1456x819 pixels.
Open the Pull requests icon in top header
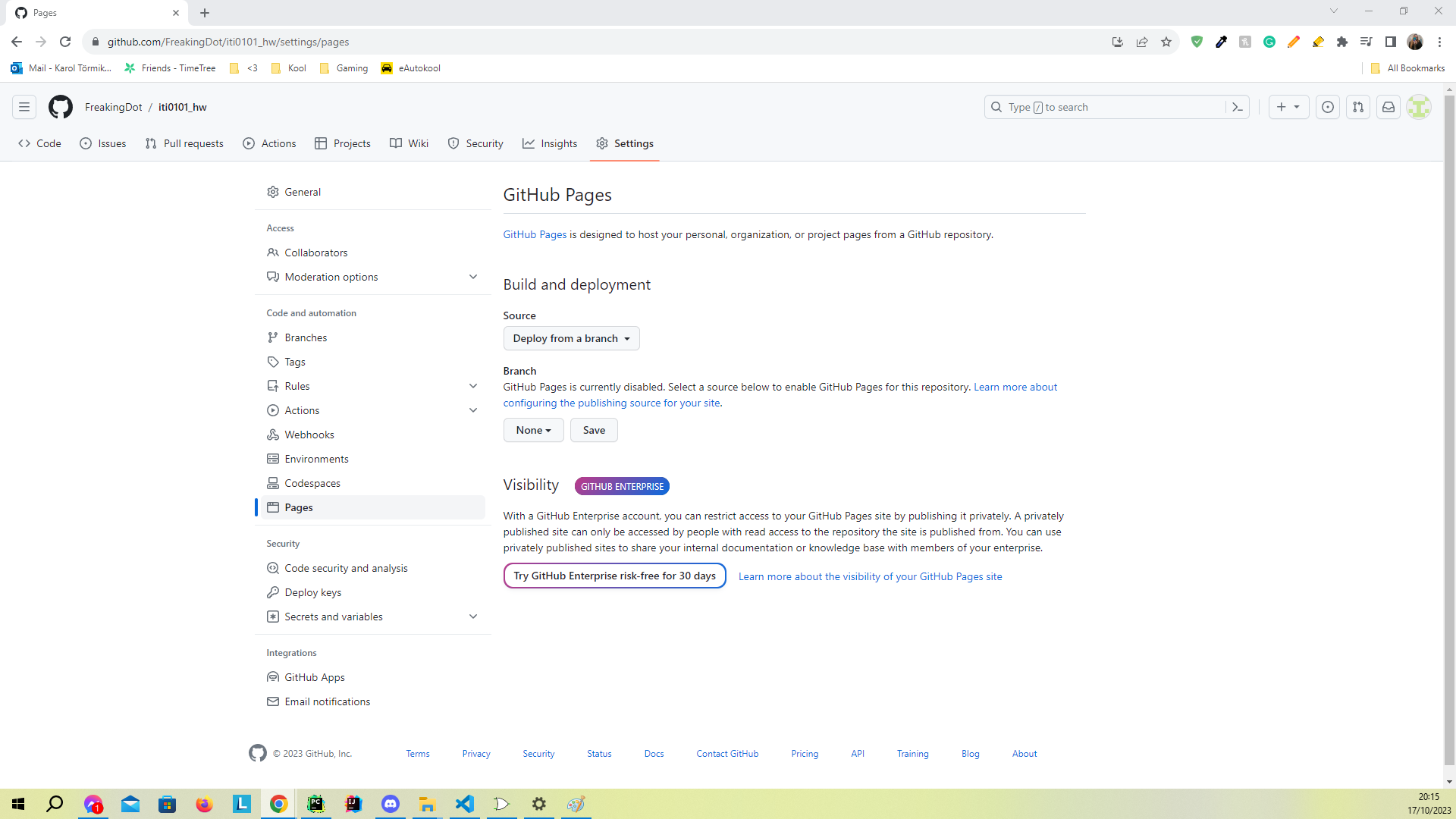pos(1358,107)
